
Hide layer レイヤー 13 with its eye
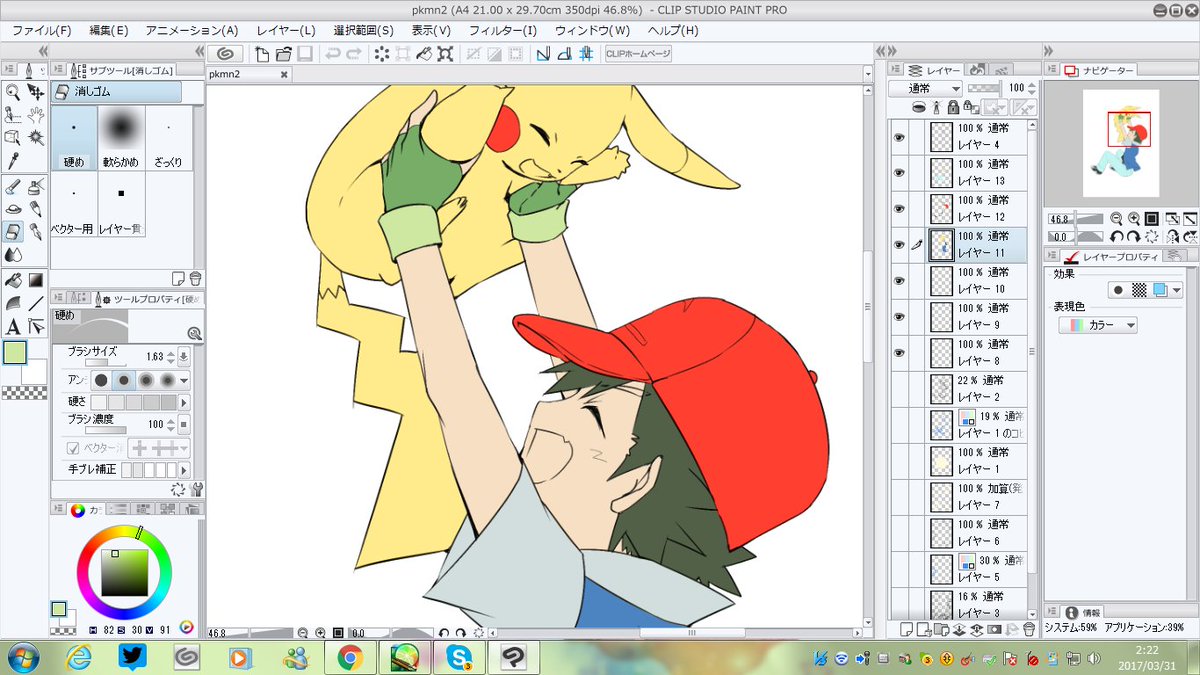[x=898, y=173]
